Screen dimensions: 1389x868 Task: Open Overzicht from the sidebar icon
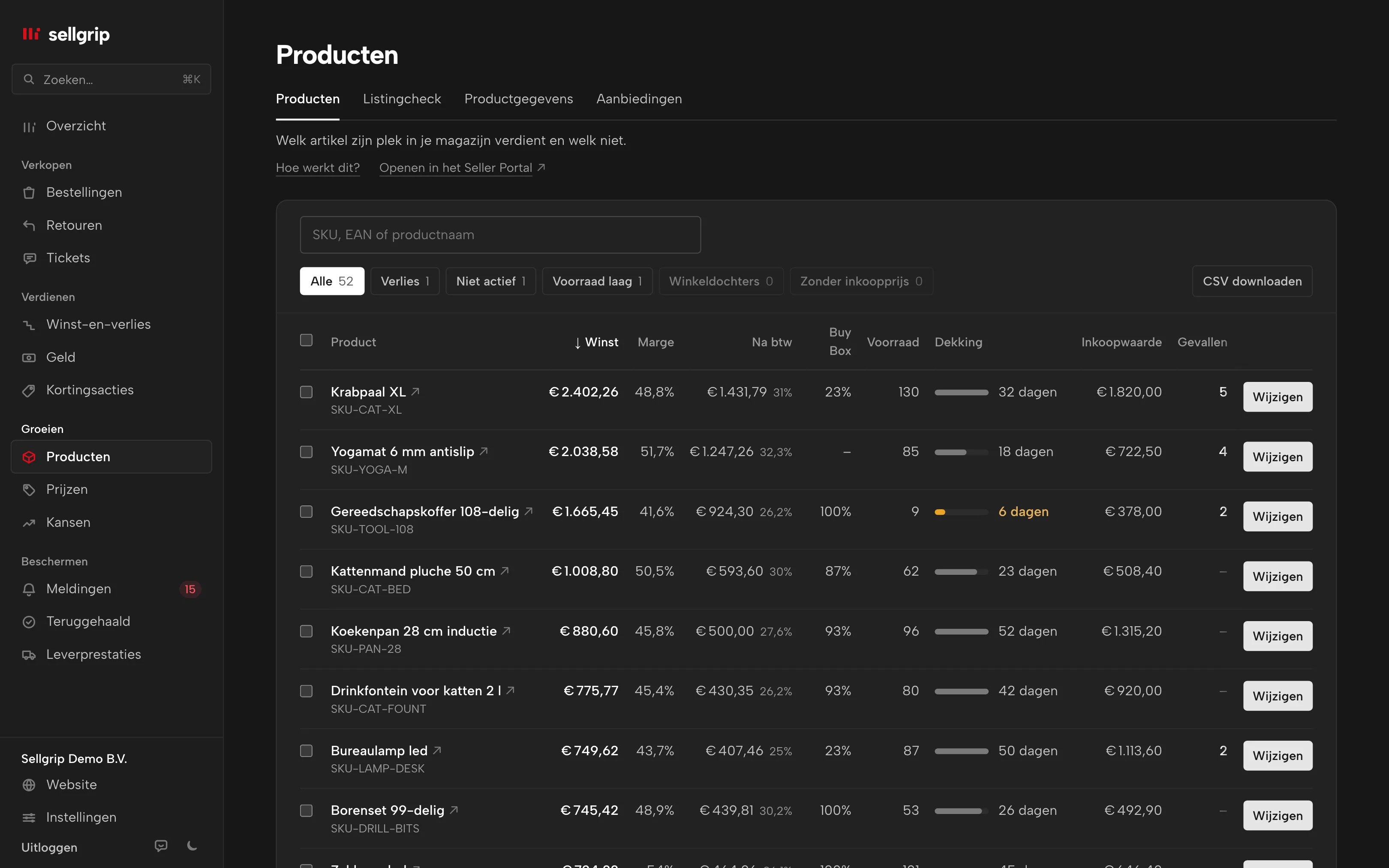(x=29, y=126)
